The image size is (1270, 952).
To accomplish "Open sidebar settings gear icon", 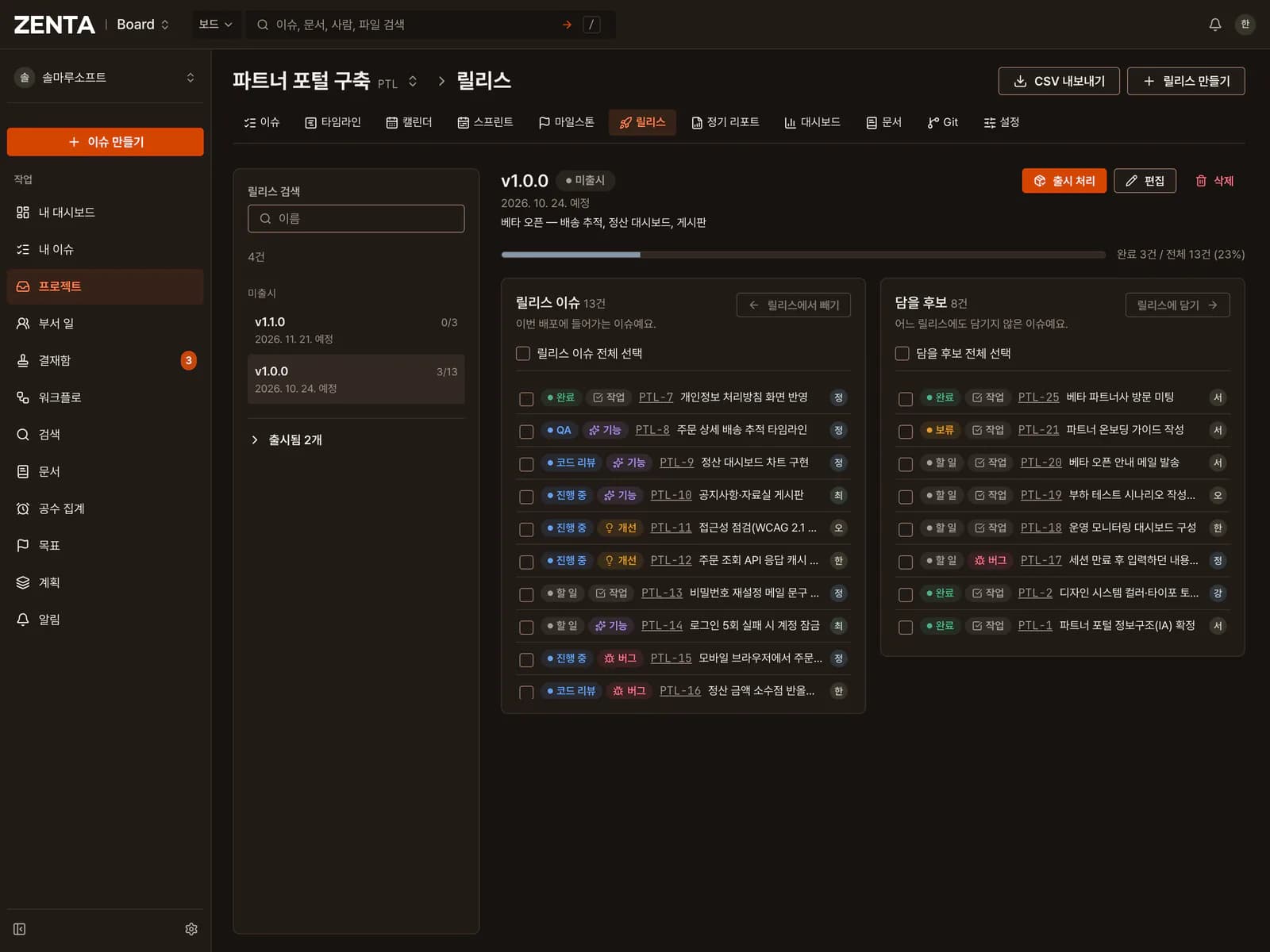I will [191, 929].
